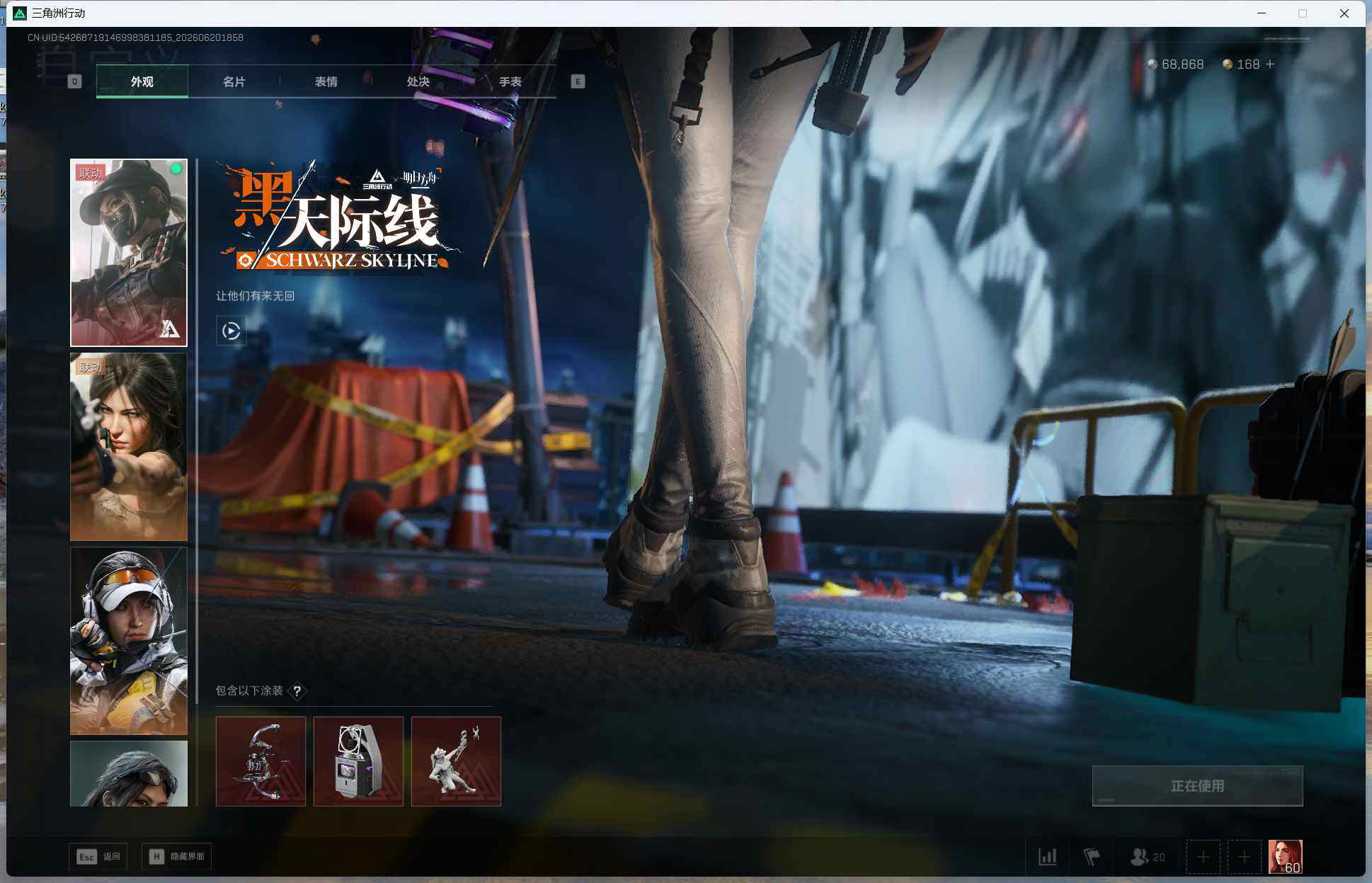
Task: Click the 168 gold currency balance
Action: 1241,64
